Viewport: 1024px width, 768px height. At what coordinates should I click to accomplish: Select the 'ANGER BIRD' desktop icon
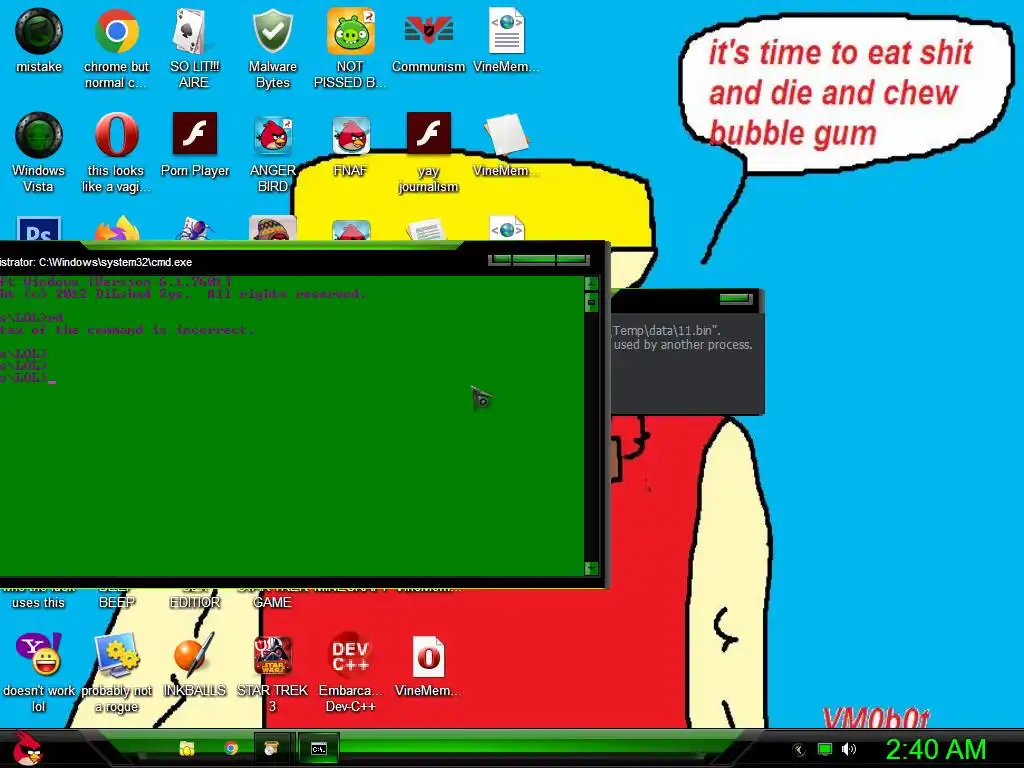tap(272, 153)
